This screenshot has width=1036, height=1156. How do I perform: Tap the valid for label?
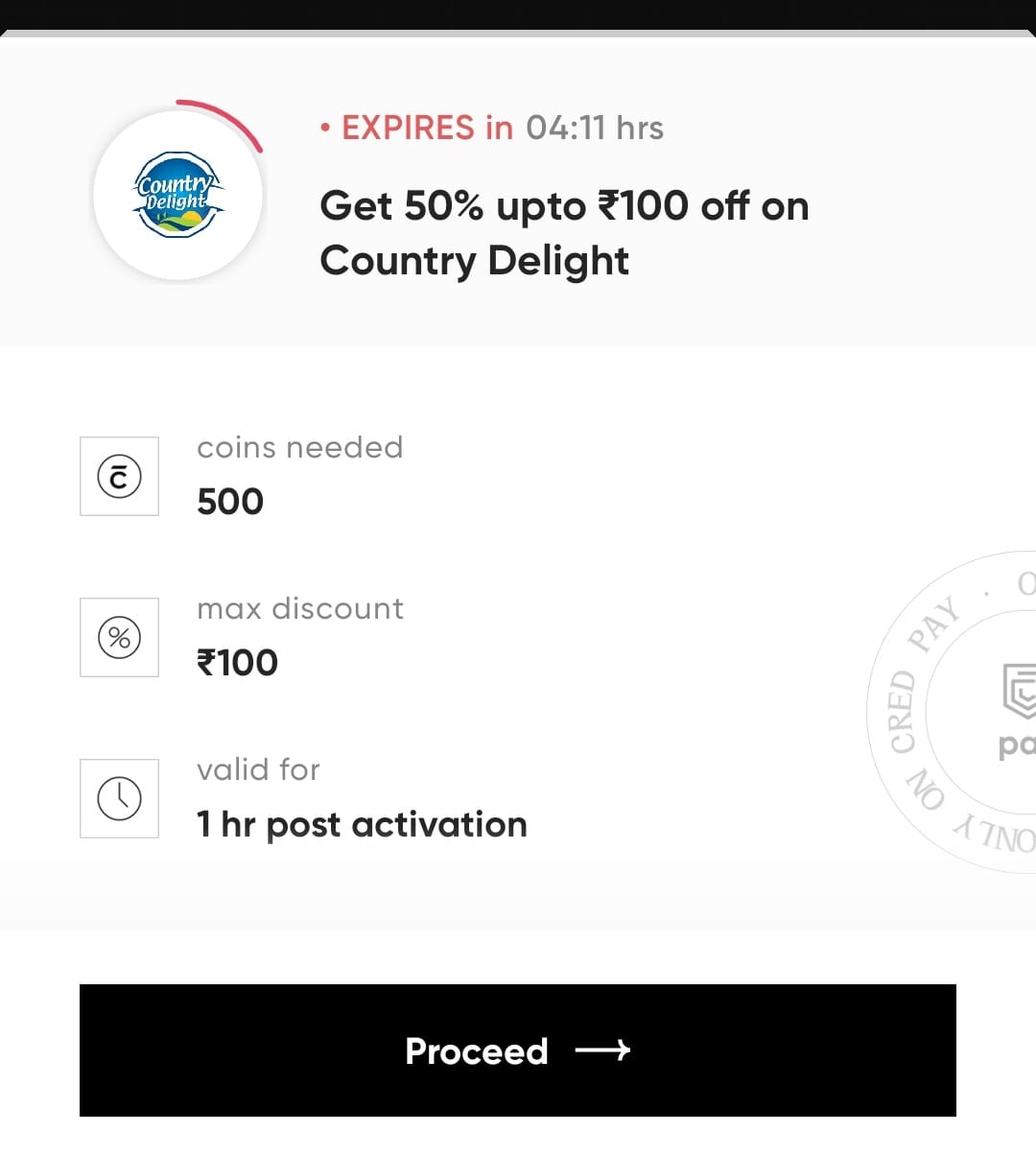coord(258,769)
